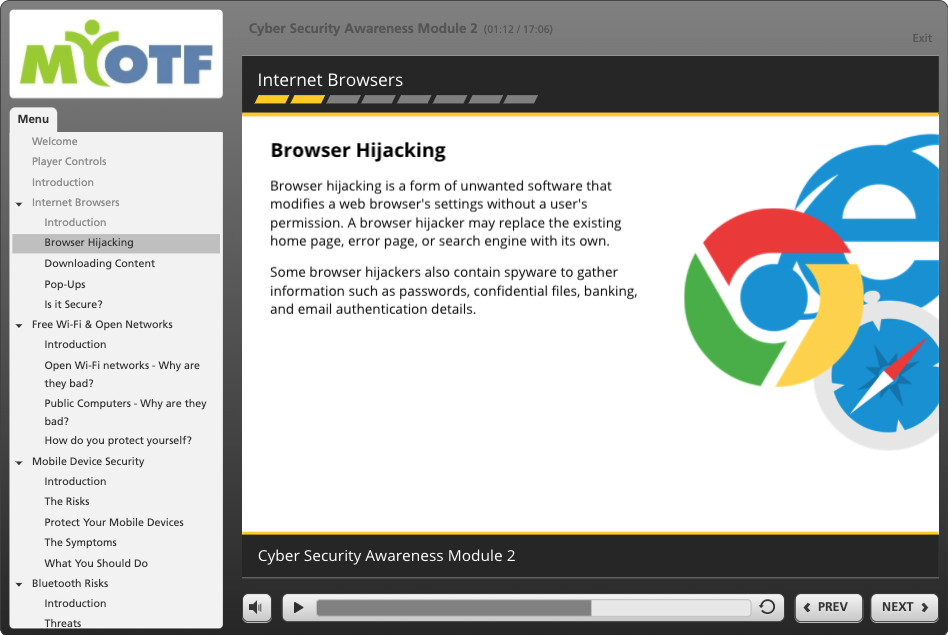Open Introduction under Bluetooth Risks
The height and width of the screenshot is (635, 948).
75,603
